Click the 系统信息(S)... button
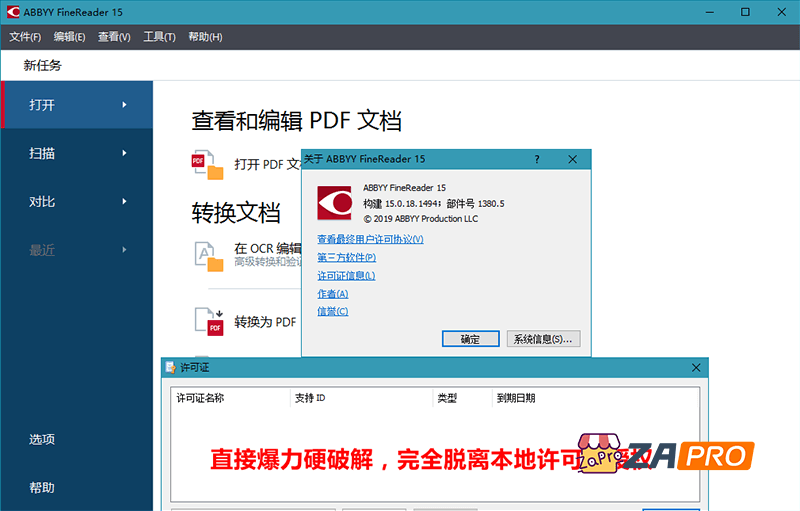Viewport: 800px width, 511px height. point(543,339)
